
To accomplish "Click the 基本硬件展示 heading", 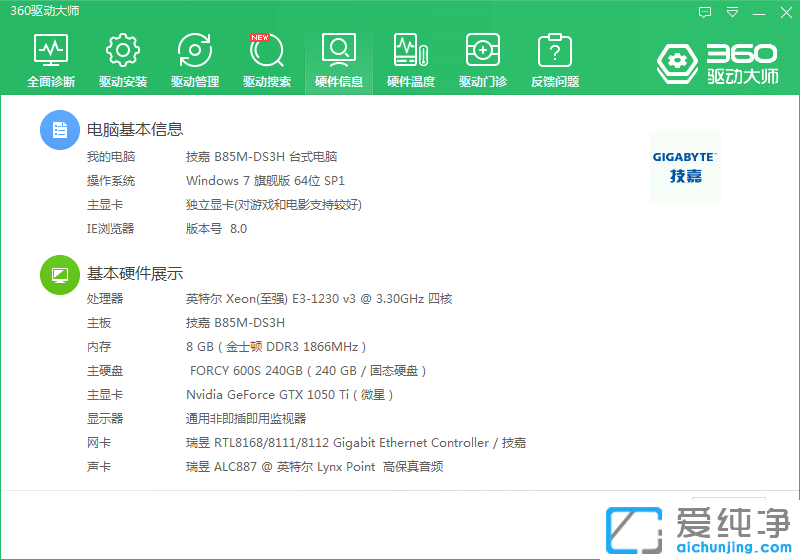I will 135,274.
